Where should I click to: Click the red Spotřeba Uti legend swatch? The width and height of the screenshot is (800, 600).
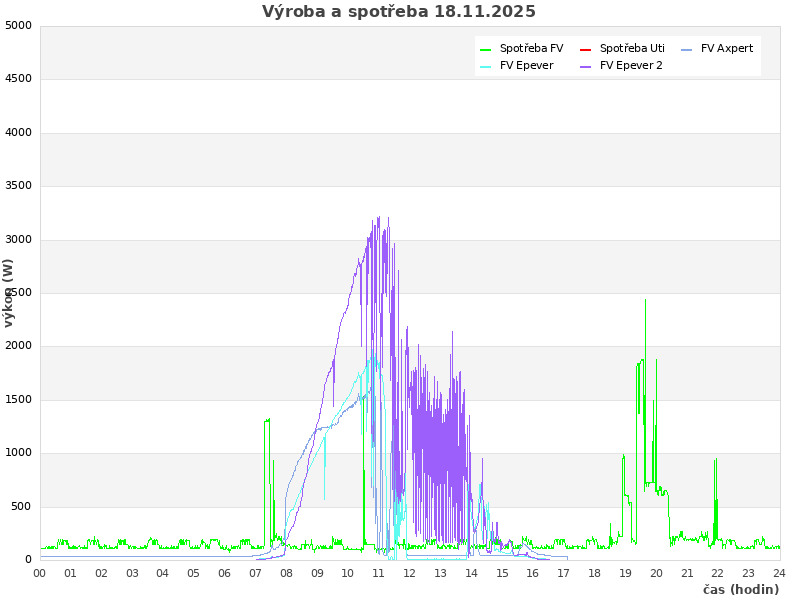click(x=586, y=49)
